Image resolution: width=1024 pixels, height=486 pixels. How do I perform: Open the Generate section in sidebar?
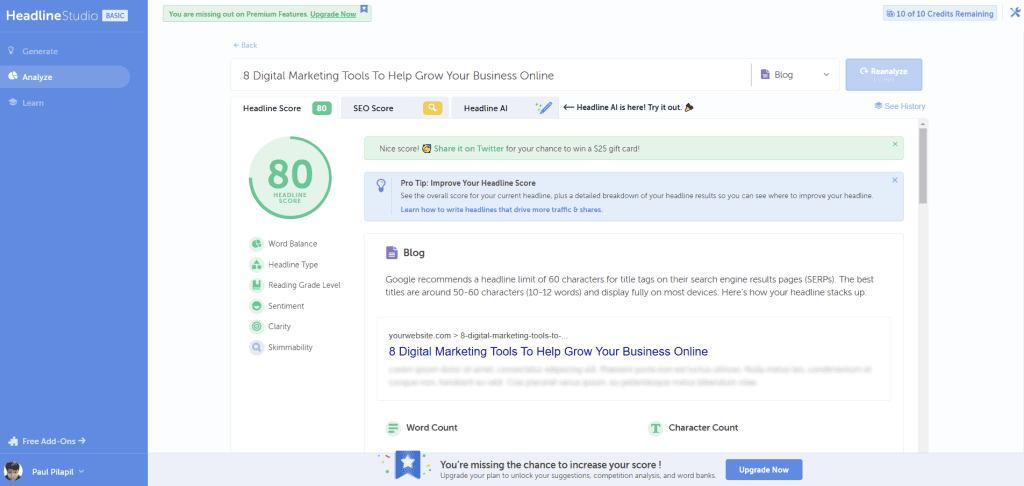tap(40, 51)
